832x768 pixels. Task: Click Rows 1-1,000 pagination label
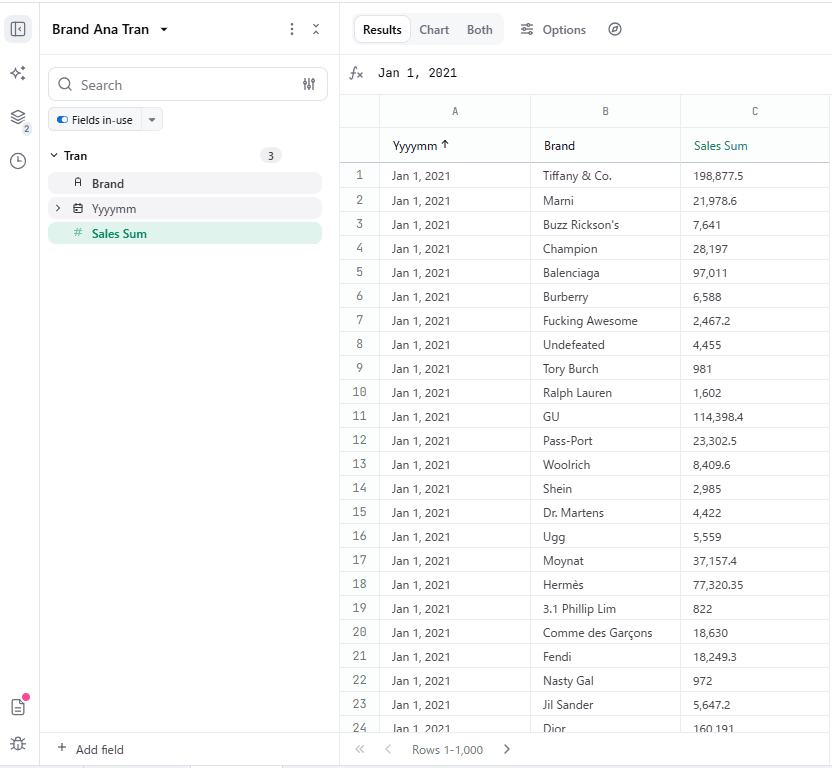(447, 749)
